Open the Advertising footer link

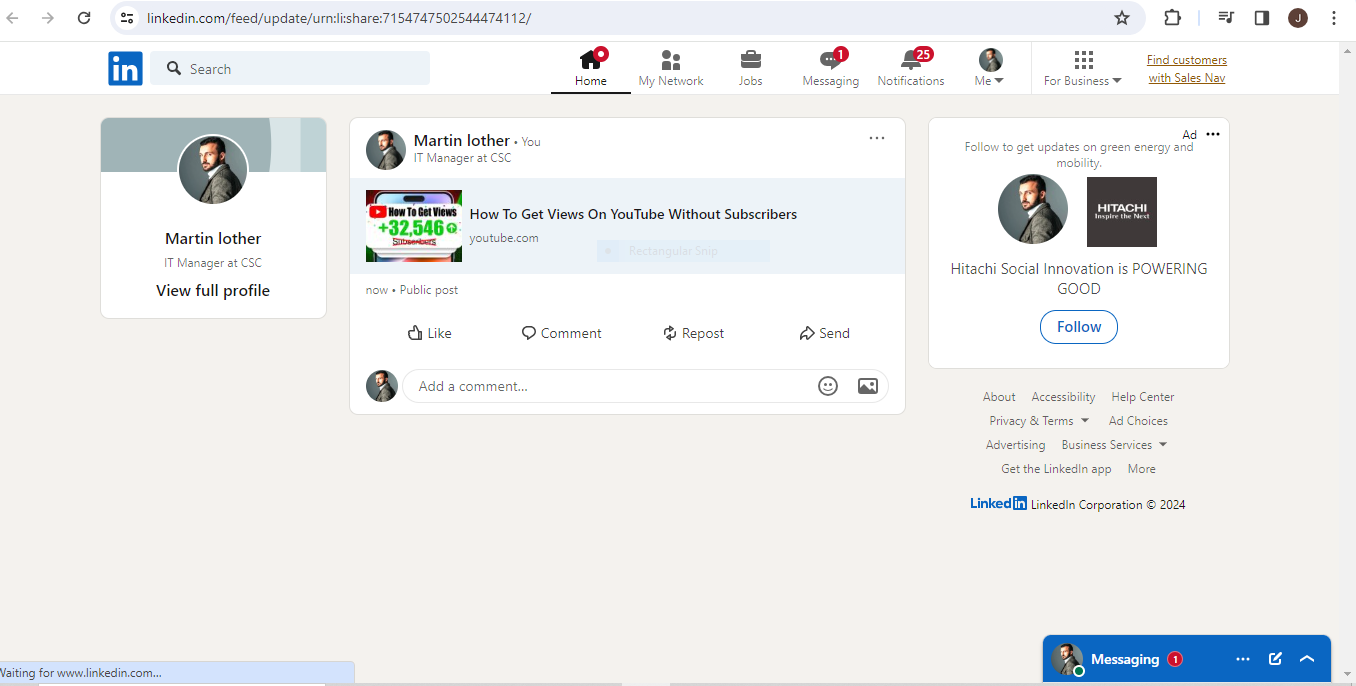point(1015,445)
